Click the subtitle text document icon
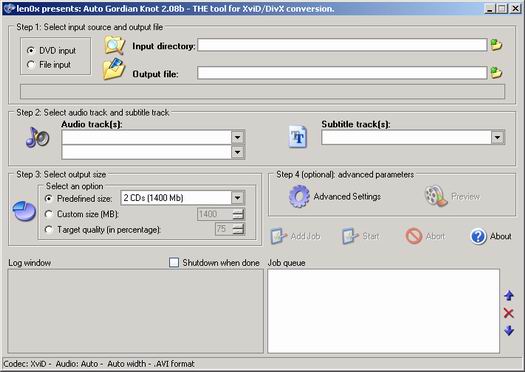This screenshot has height=372, width=525. [298, 137]
